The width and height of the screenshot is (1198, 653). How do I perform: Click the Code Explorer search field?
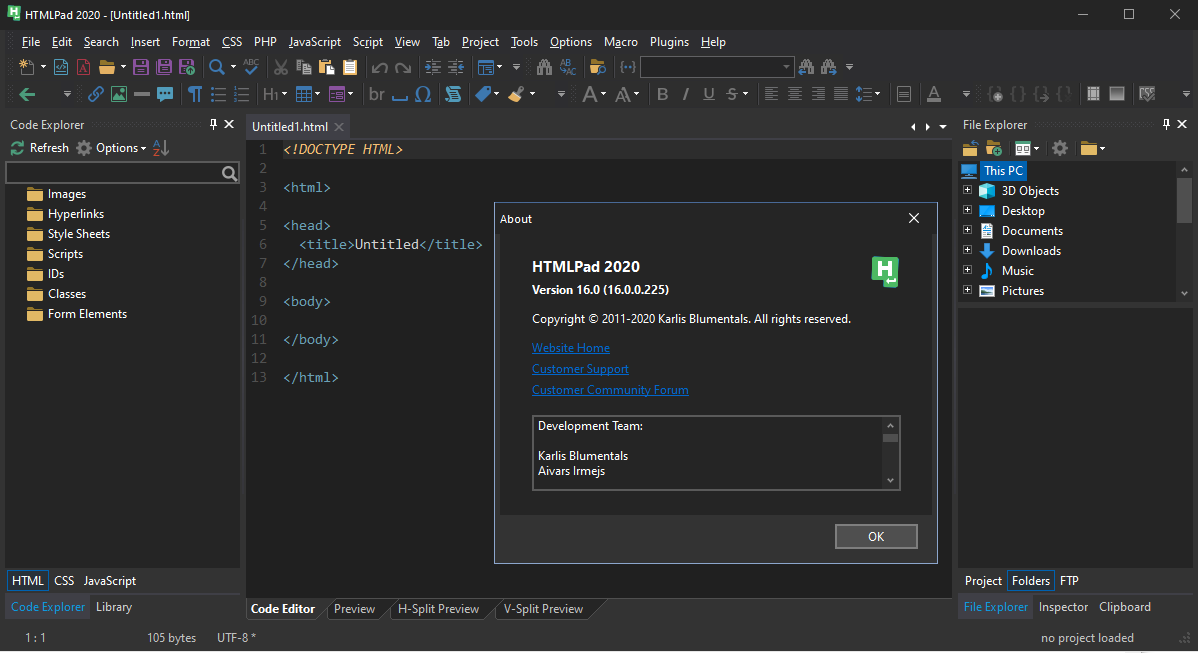point(122,173)
